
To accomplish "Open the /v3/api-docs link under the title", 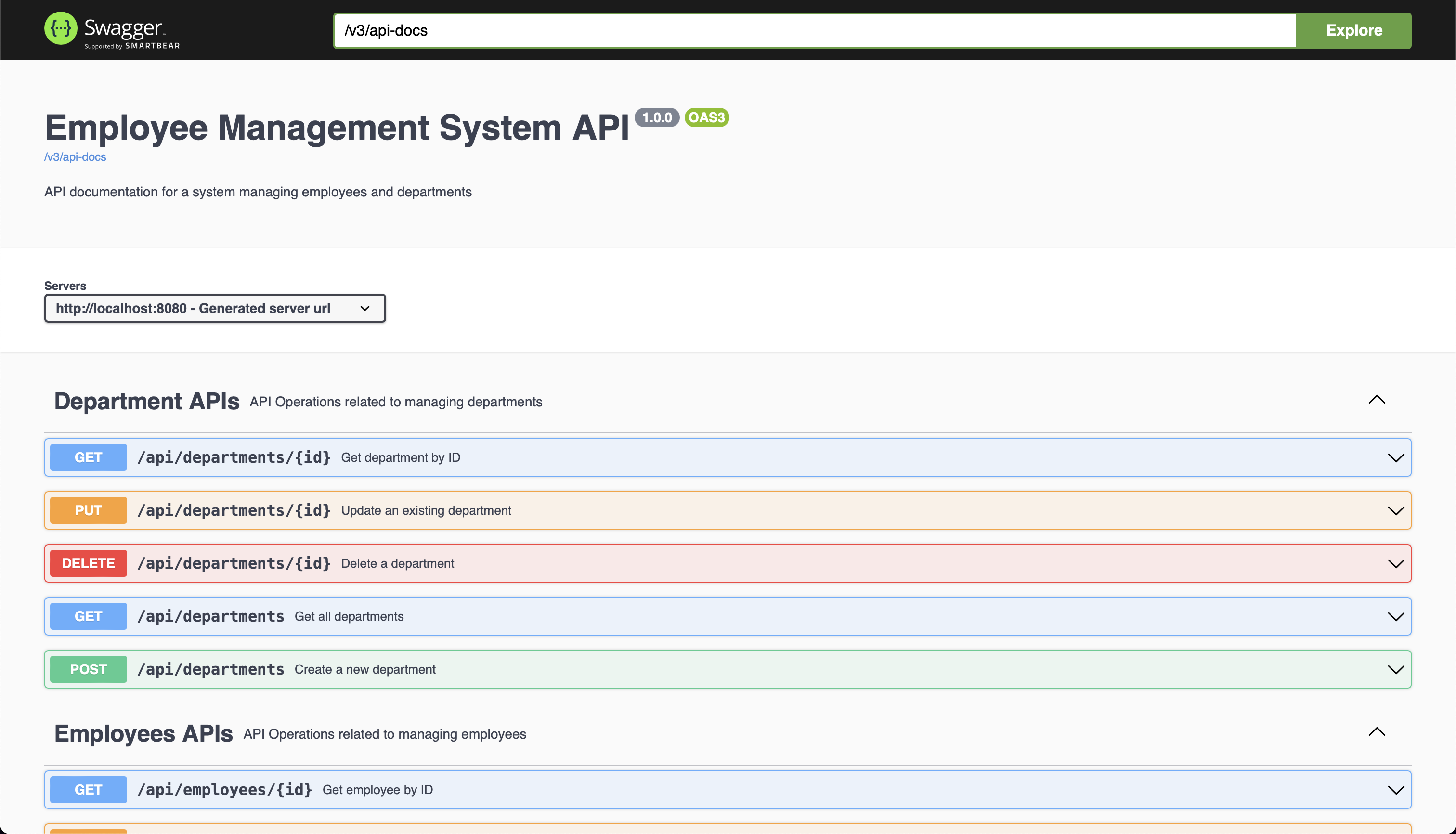I will (75, 157).
